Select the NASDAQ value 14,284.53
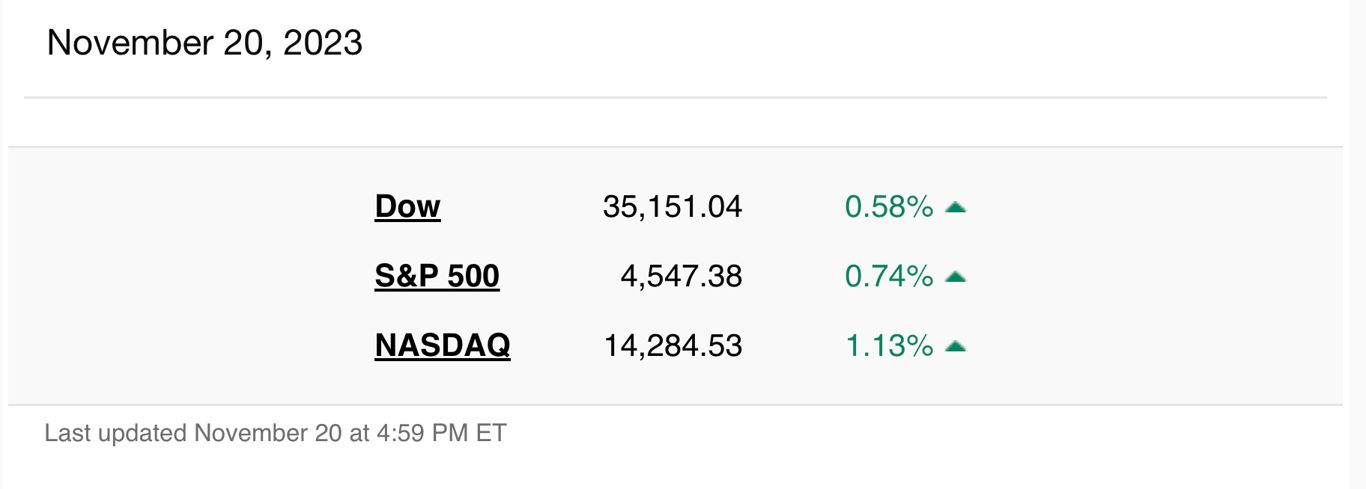 click(x=673, y=346)
